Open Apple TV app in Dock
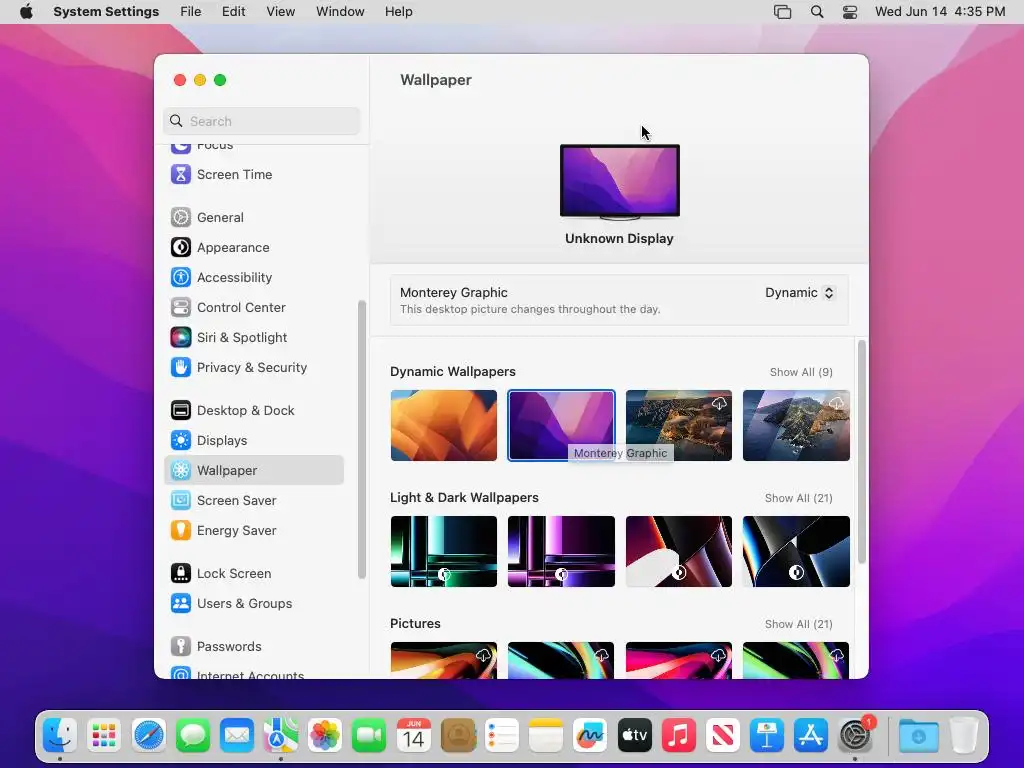 [634, 735]
